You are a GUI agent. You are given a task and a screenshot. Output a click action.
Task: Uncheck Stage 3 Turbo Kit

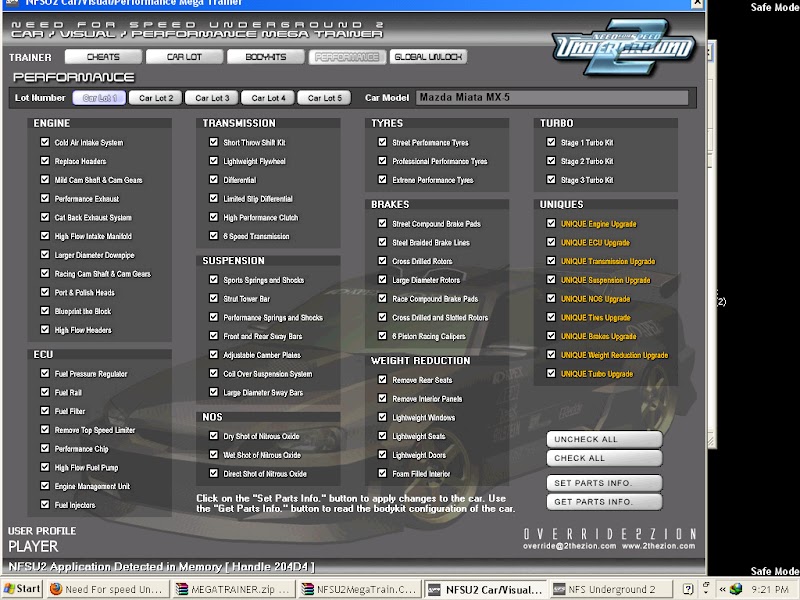pos(551,180)
